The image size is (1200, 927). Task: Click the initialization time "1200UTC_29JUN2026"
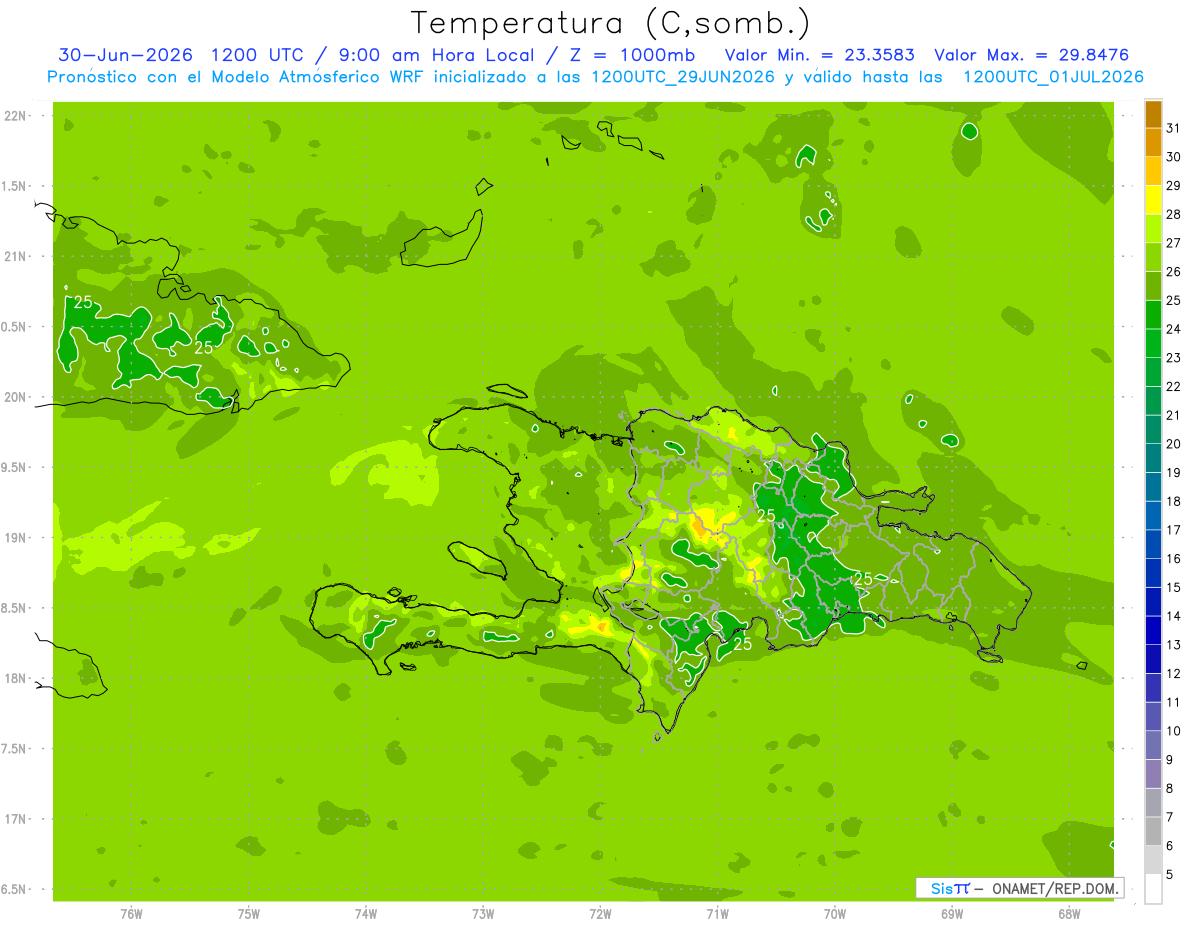tap(683, 77)
